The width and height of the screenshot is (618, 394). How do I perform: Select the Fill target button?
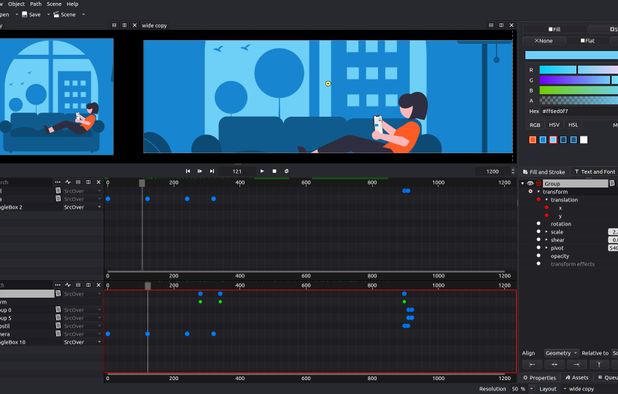[x=554, y=29]
